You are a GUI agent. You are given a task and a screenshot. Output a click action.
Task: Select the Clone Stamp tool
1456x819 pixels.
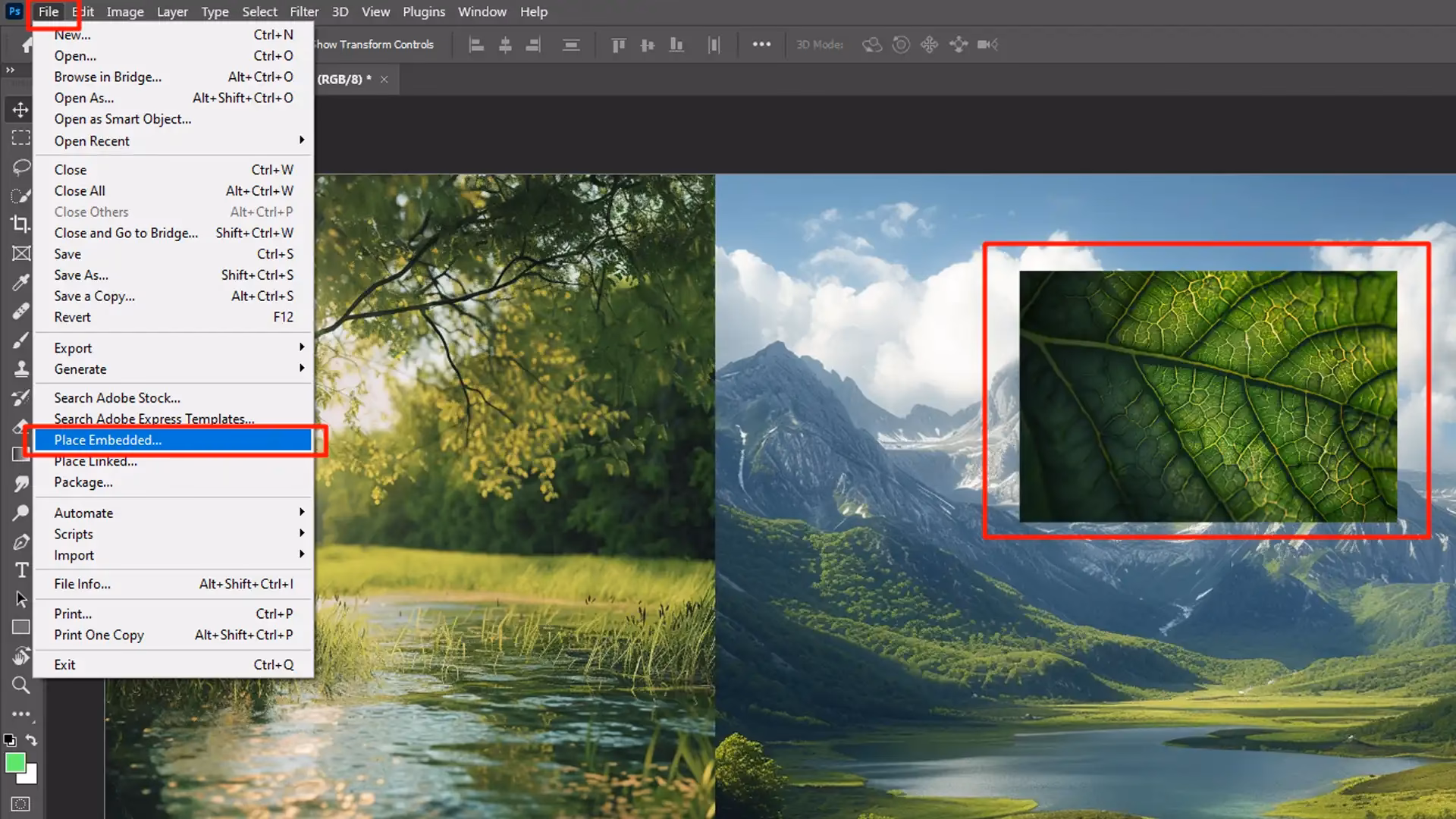[x=20, y=369]
